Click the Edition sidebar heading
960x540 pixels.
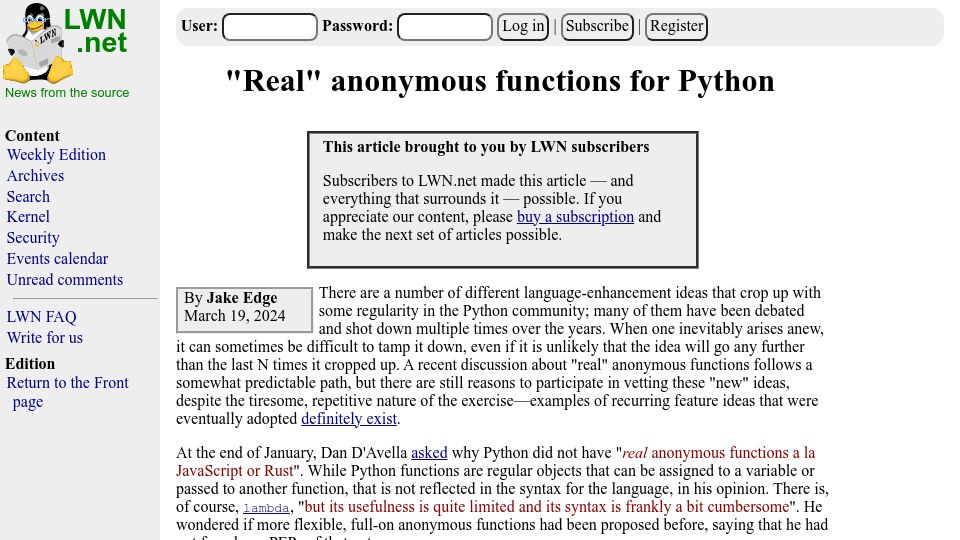tap(30, 364)
